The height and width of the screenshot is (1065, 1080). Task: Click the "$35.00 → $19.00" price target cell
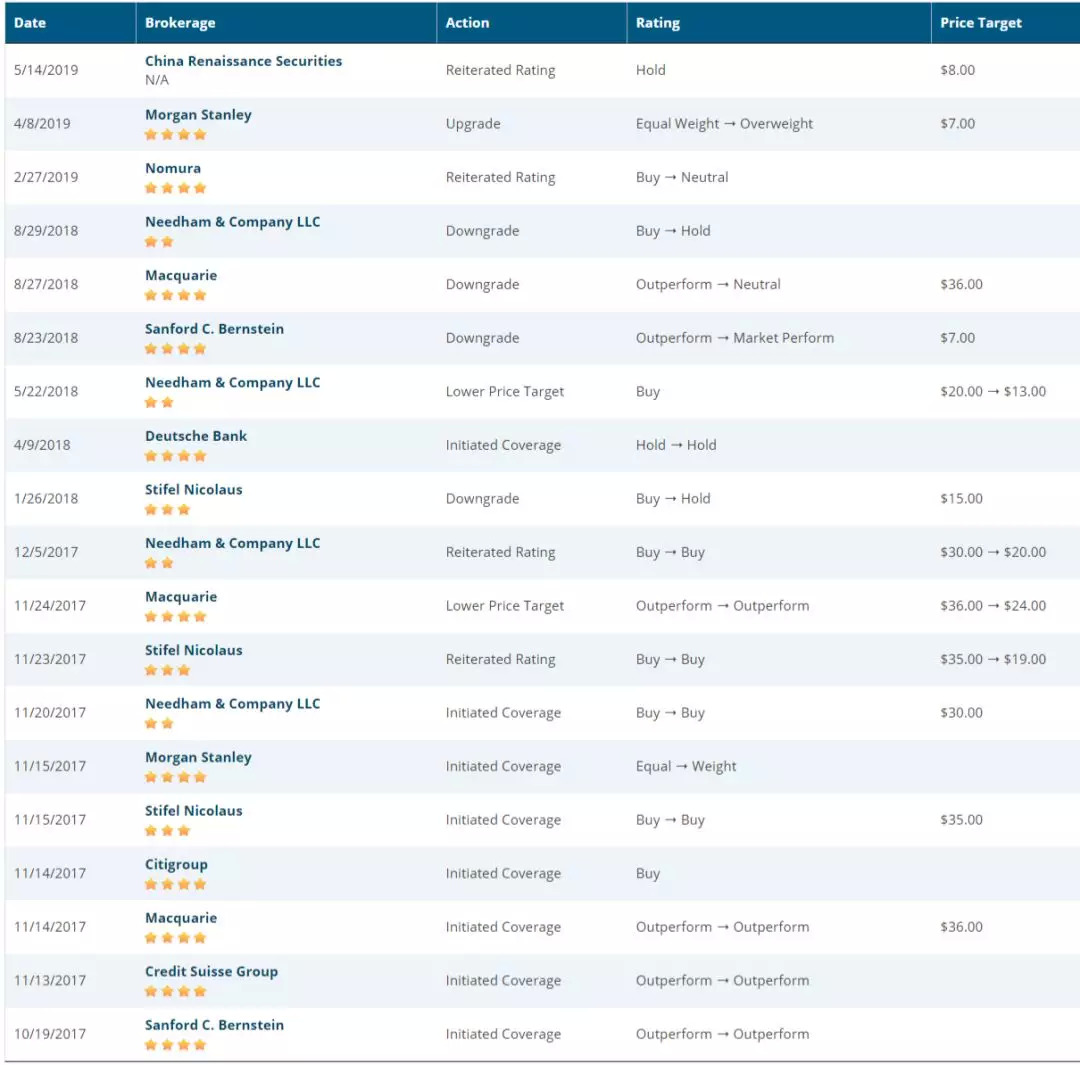click(993, 659)
